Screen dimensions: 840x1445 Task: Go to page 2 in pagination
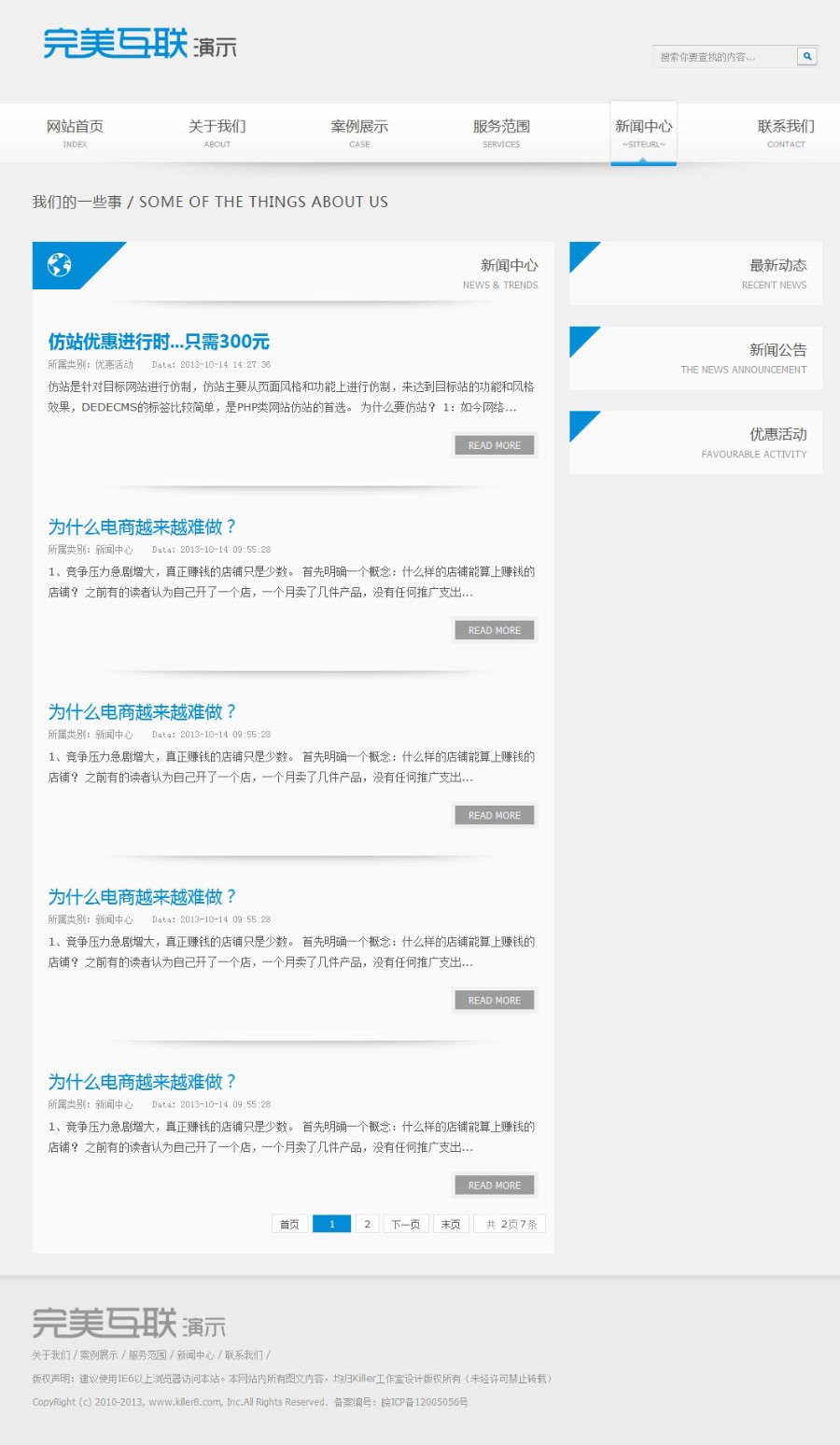(x=367, y=1224)
